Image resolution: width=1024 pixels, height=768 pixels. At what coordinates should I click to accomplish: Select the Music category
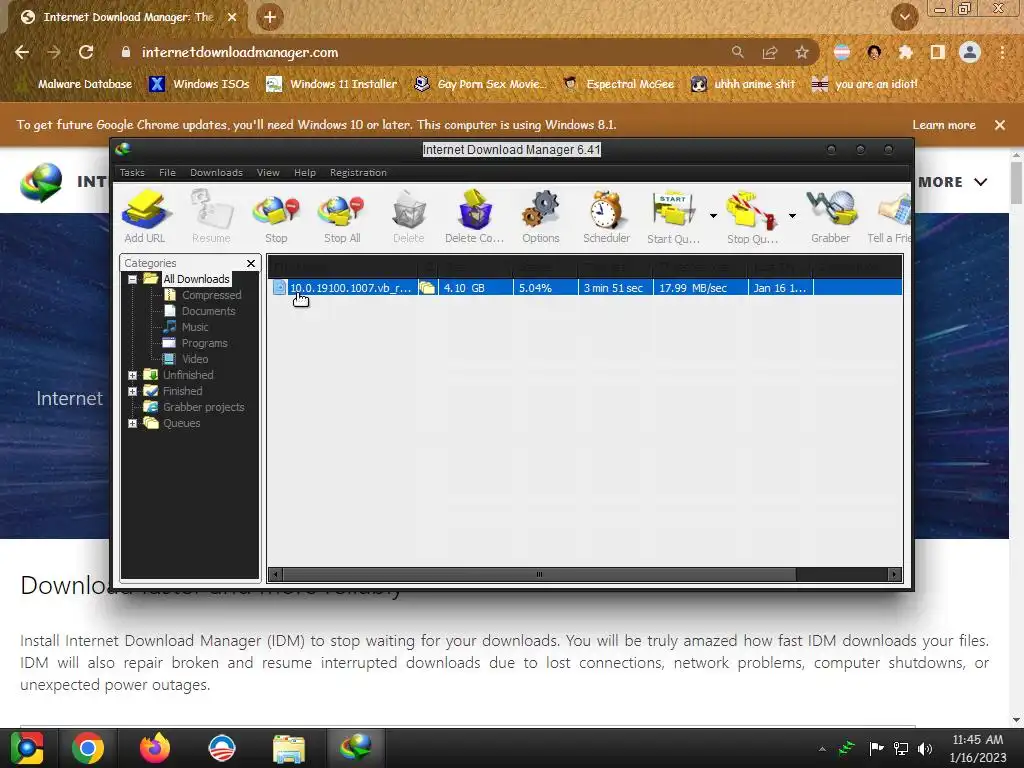(195, 327)
